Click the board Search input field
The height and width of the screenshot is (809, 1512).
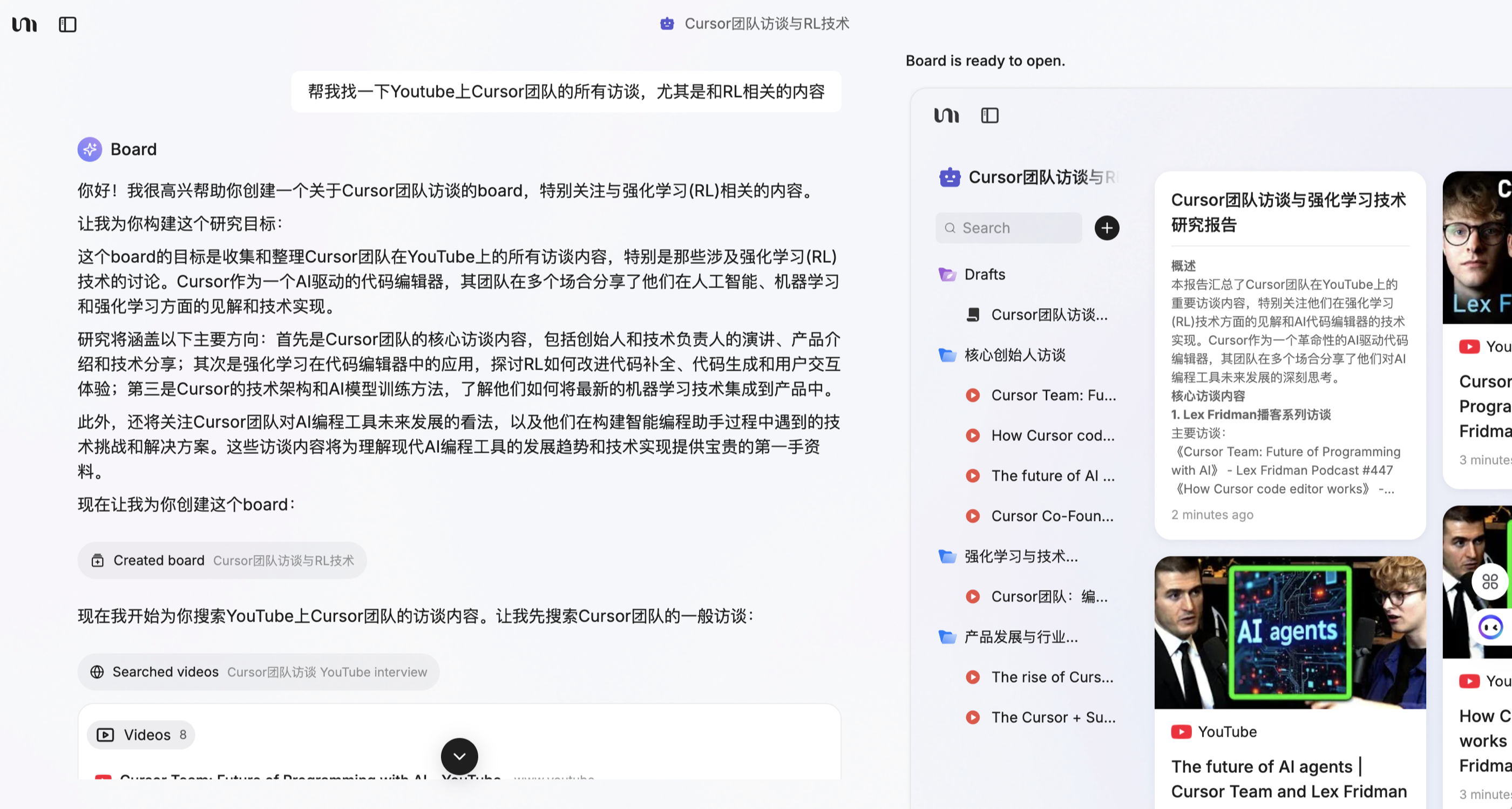(1008, 228)
